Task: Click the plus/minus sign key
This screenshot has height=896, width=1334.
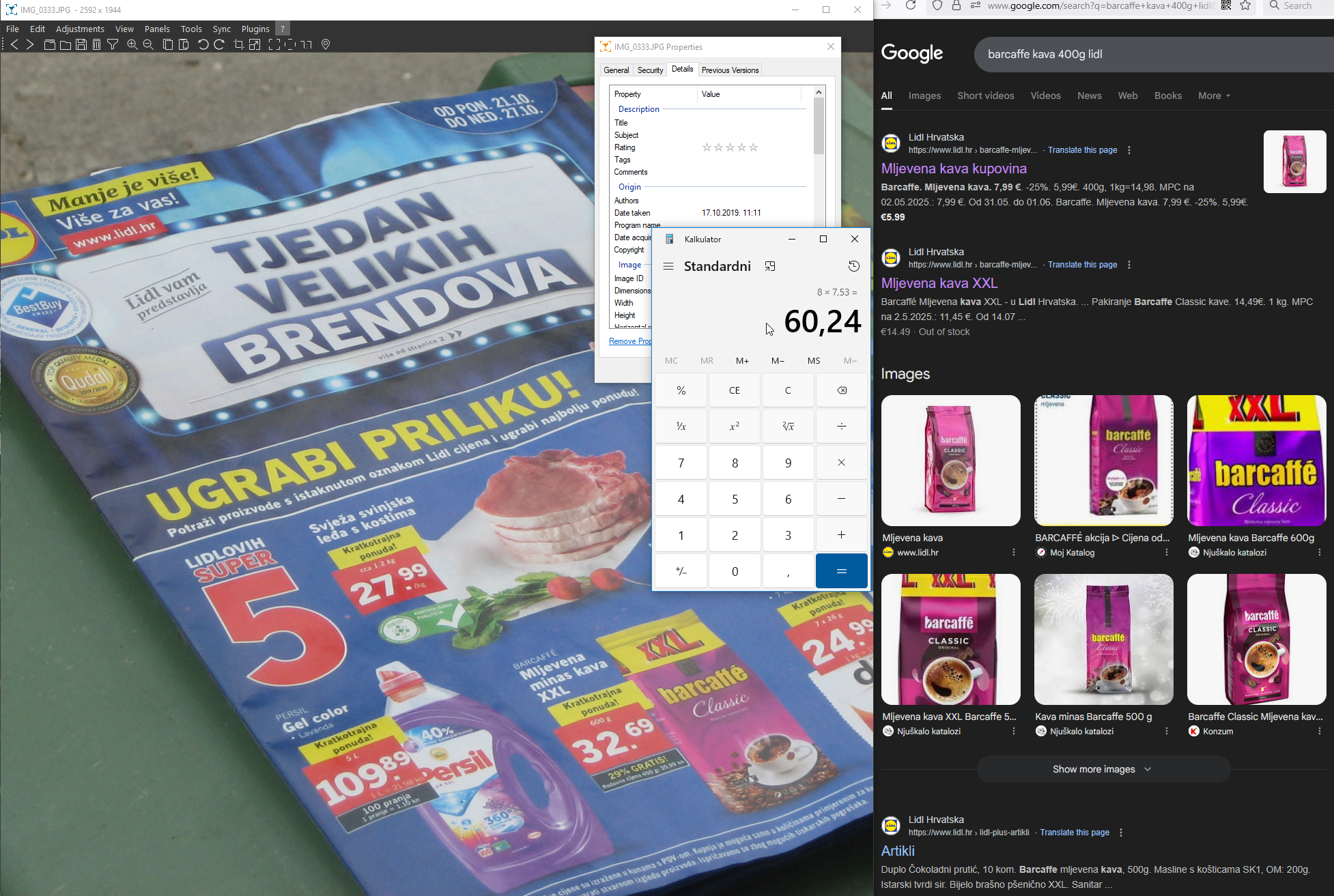Action: click(x=681, y=571)
